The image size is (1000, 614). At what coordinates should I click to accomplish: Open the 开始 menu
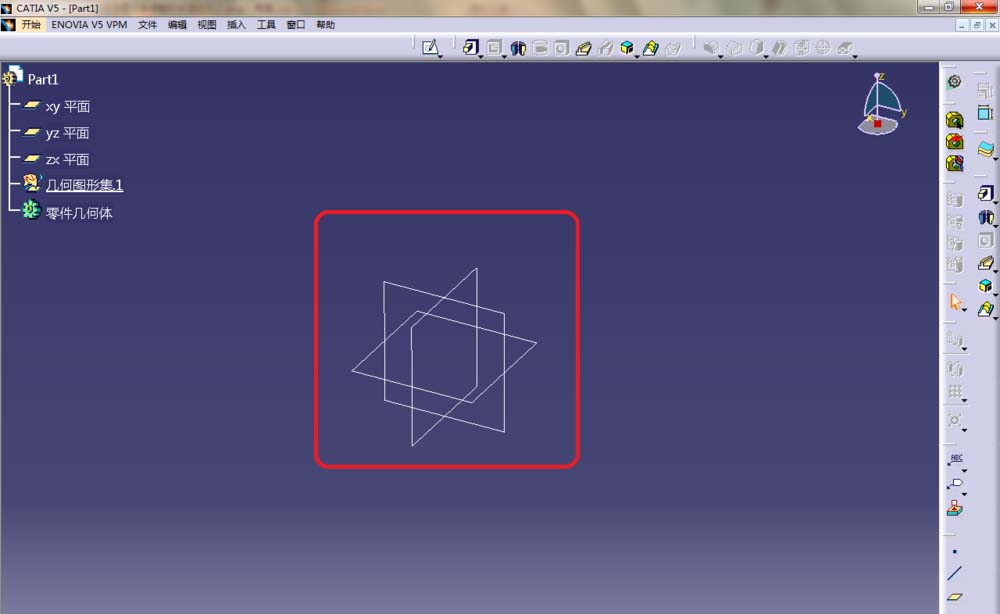(31, 25)
